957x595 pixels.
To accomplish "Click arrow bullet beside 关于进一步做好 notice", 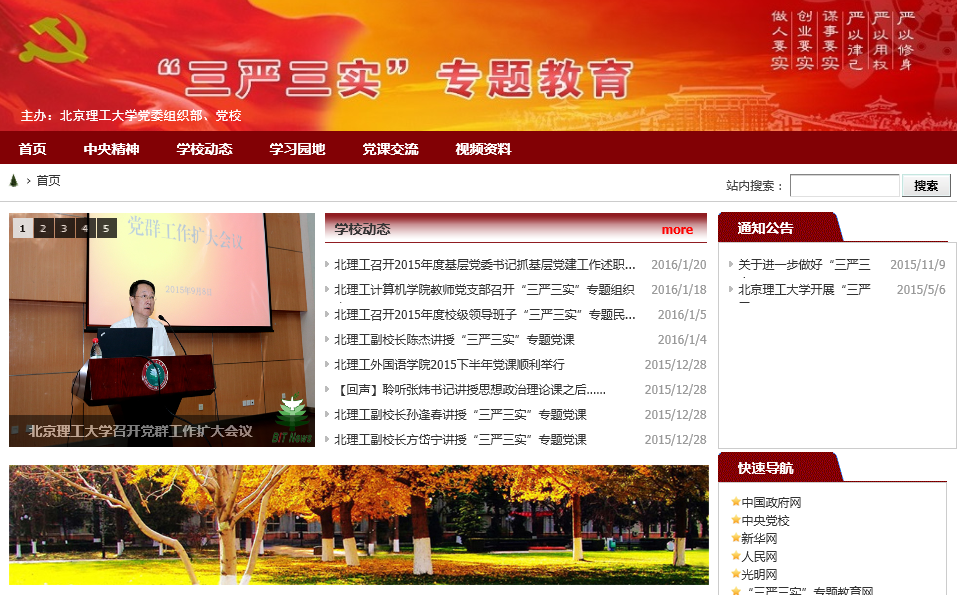I will point(731,265).
